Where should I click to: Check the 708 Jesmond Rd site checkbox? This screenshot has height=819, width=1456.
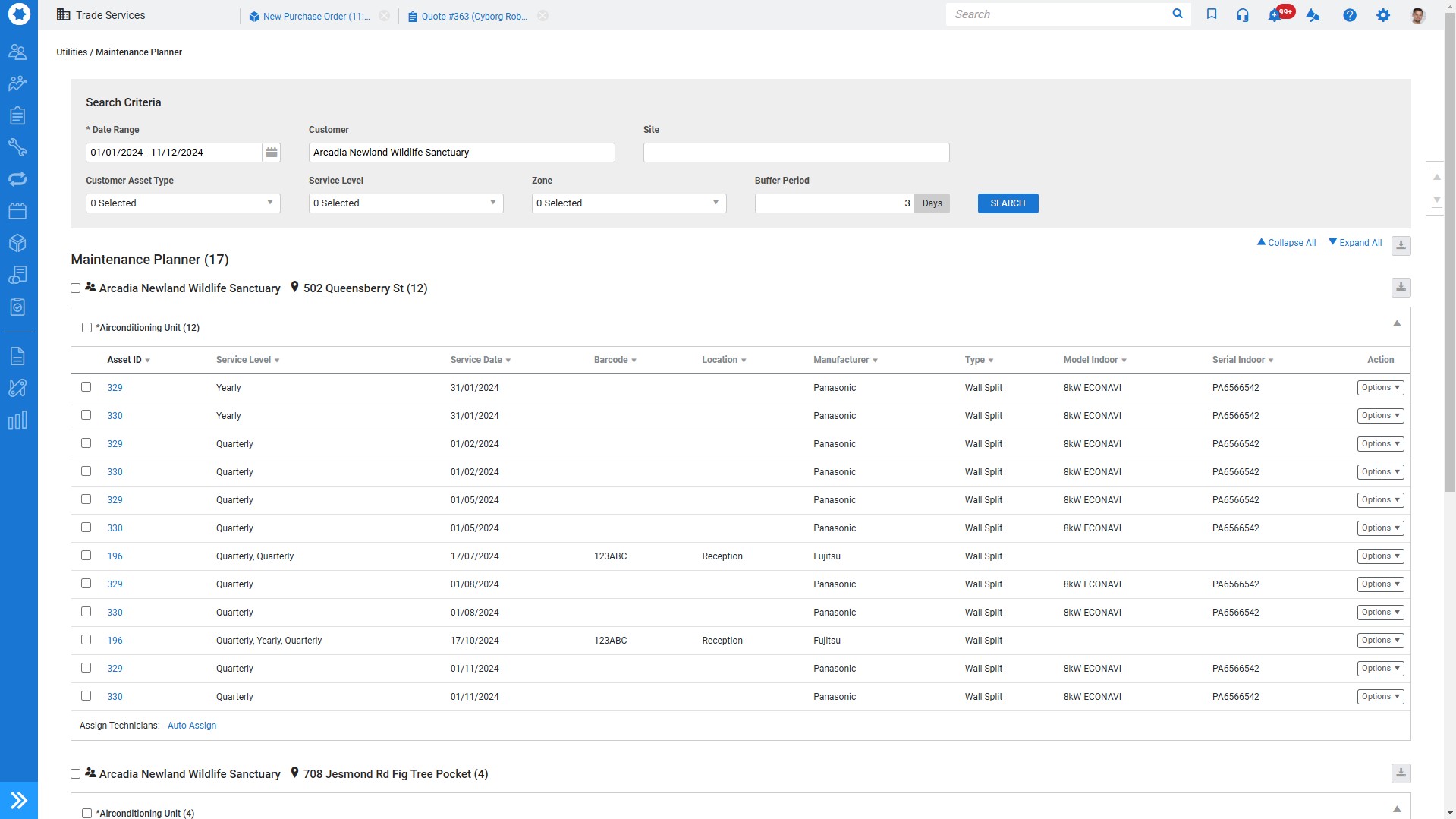(x=76, y=774)
